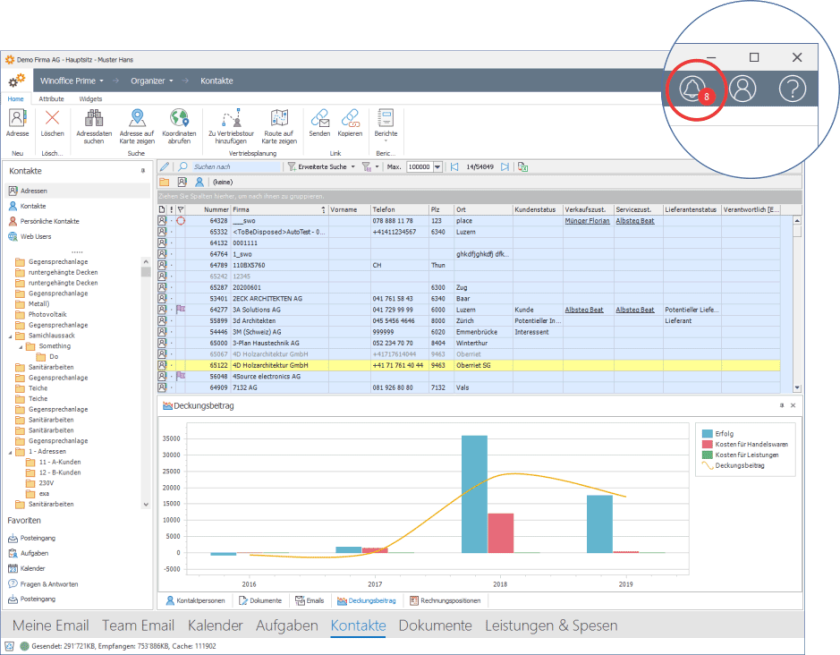Viewport: 840px width, 655px height.
Task: Click the Suchen nach search field
Action: pyautogui.click(x=236, y=167)
